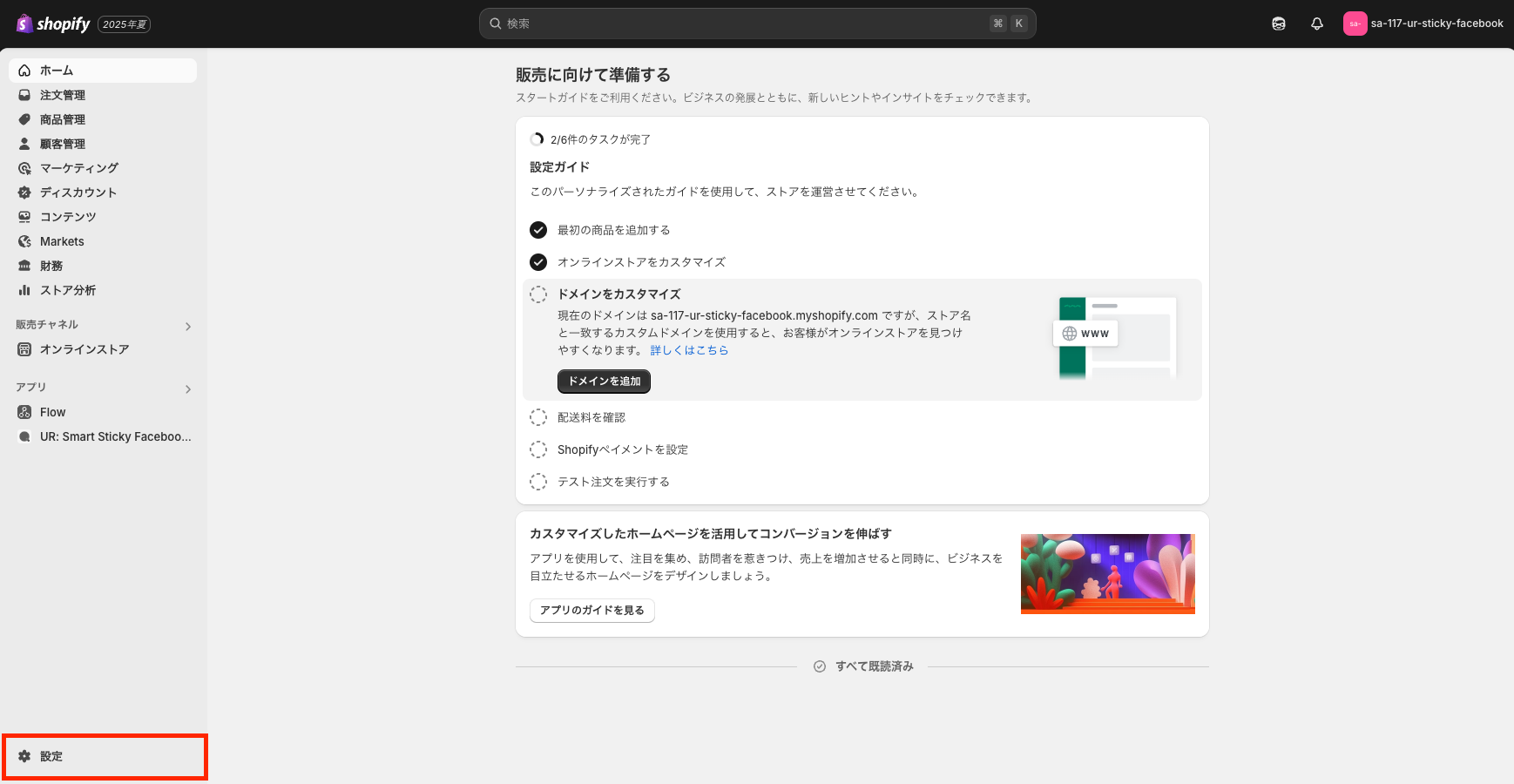1514x784 pixels.
Task: Open 設定 gear at bottom of sidebar
Action: 51,756
